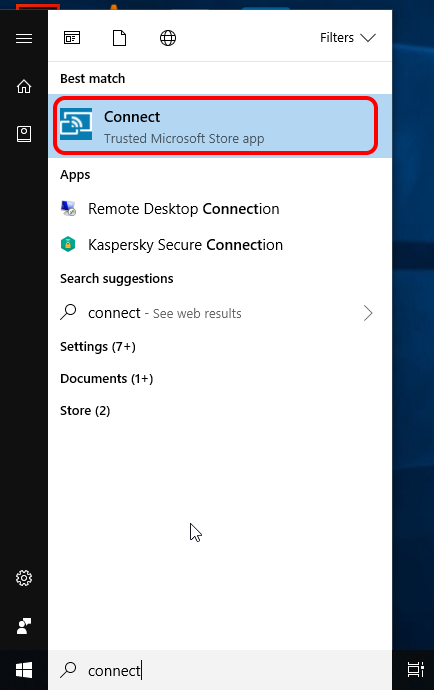The height and width of the screenshot is (690, 434).
Task: Click the Feedback person icon
Action: tap(24, 626)
